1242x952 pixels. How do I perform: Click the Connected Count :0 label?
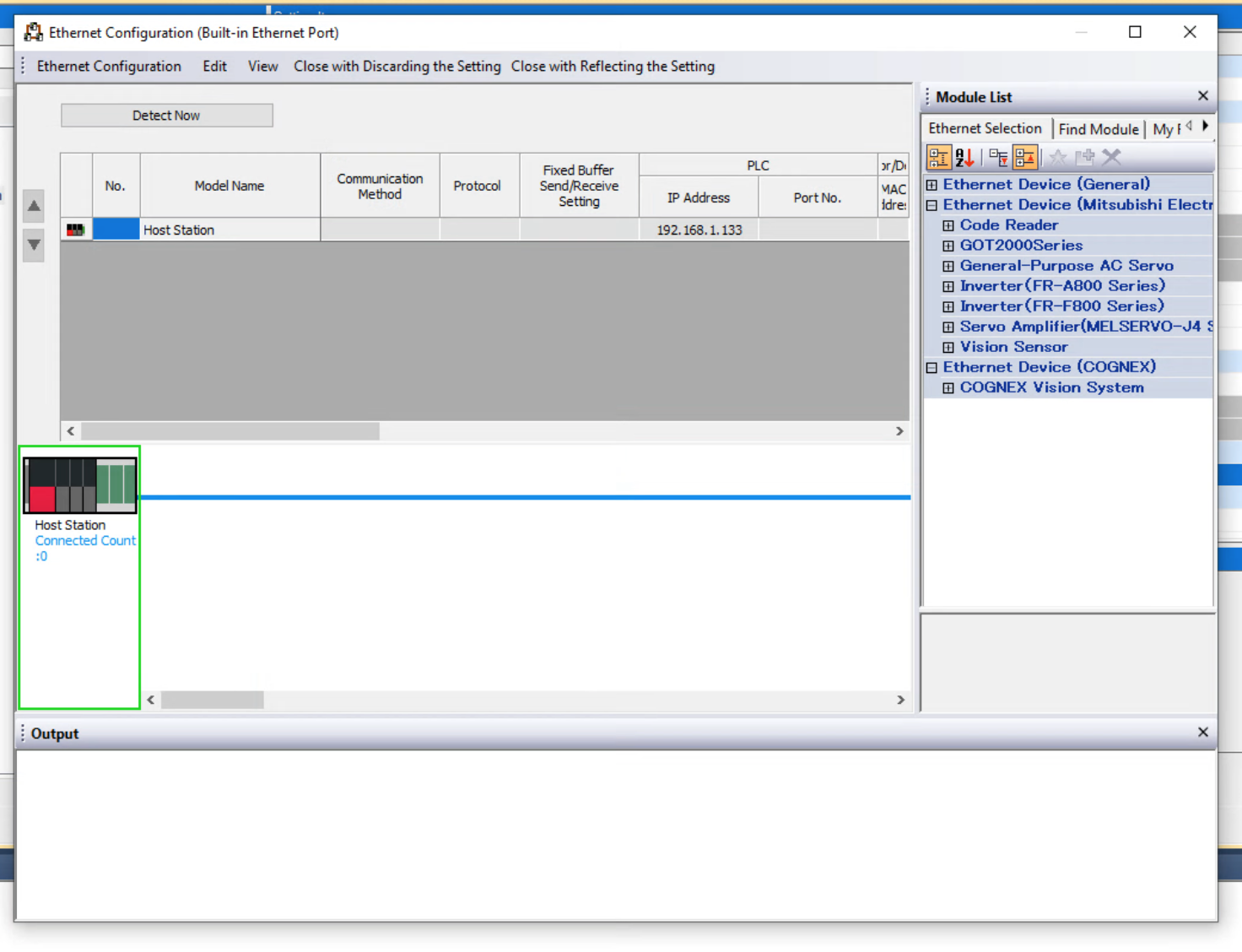84,548
